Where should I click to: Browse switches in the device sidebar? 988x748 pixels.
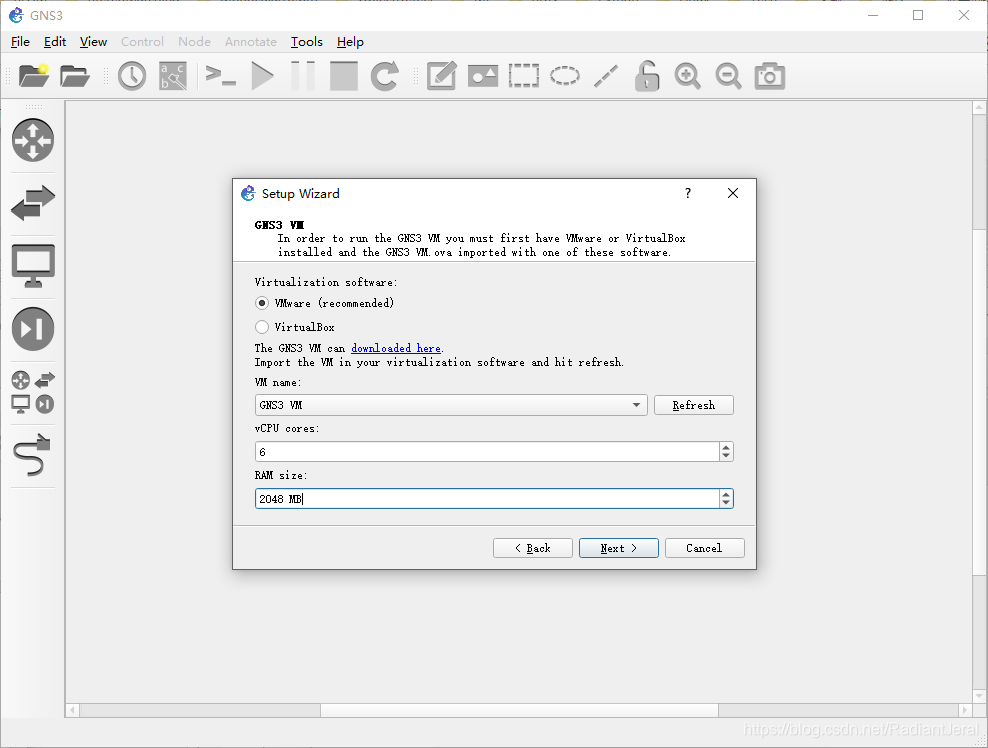(x=33, y=203)
